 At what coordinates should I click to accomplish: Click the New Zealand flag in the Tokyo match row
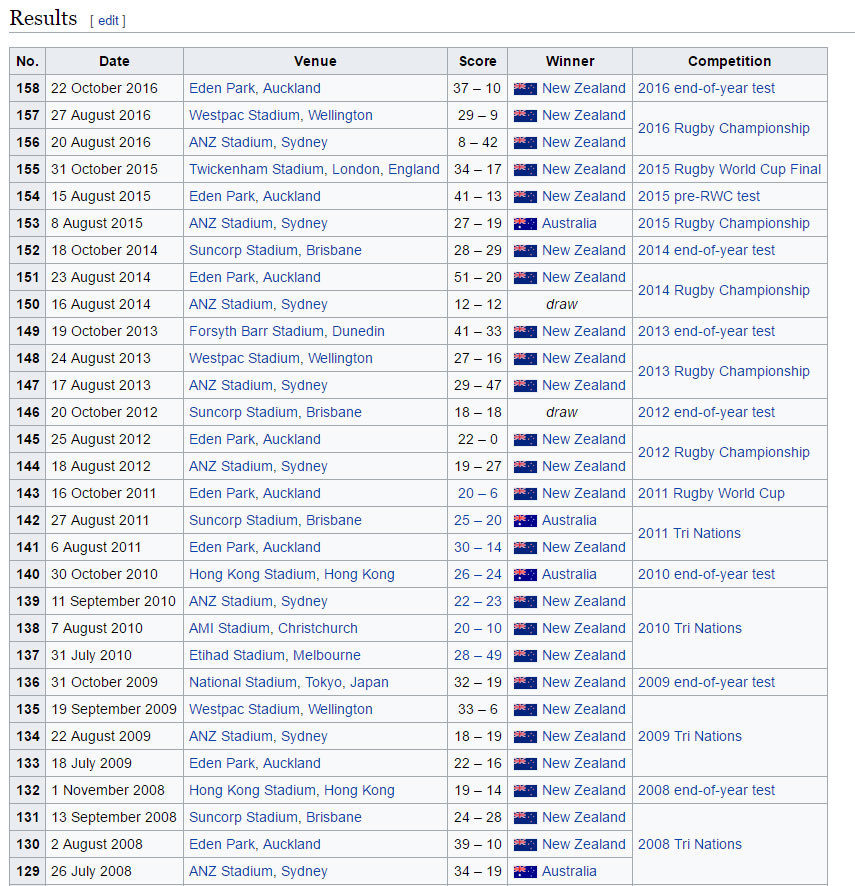click(x=525, y=682)
